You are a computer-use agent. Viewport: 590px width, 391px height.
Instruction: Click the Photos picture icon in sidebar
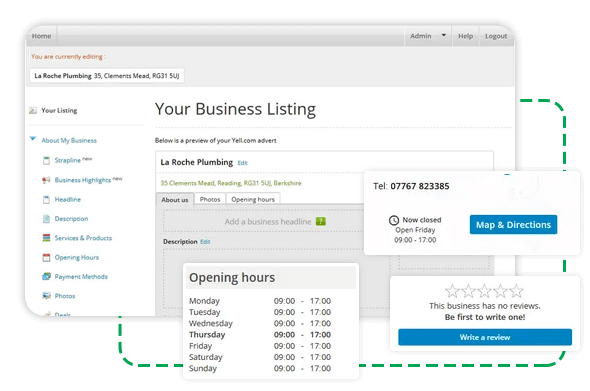point(46,296)
